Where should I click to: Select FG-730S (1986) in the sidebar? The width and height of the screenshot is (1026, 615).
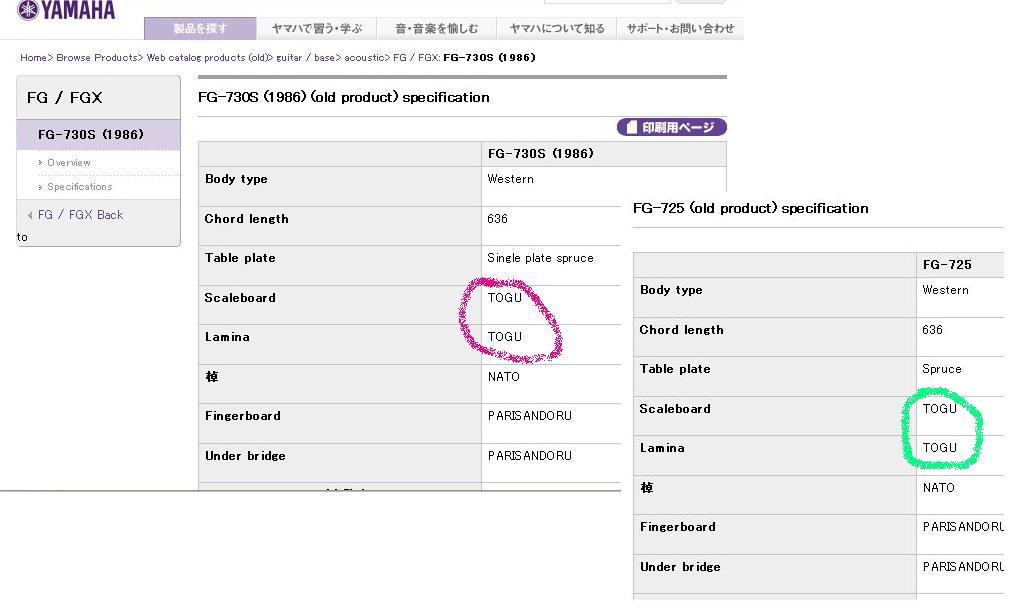pyautogui.click(x=91, y=135)
